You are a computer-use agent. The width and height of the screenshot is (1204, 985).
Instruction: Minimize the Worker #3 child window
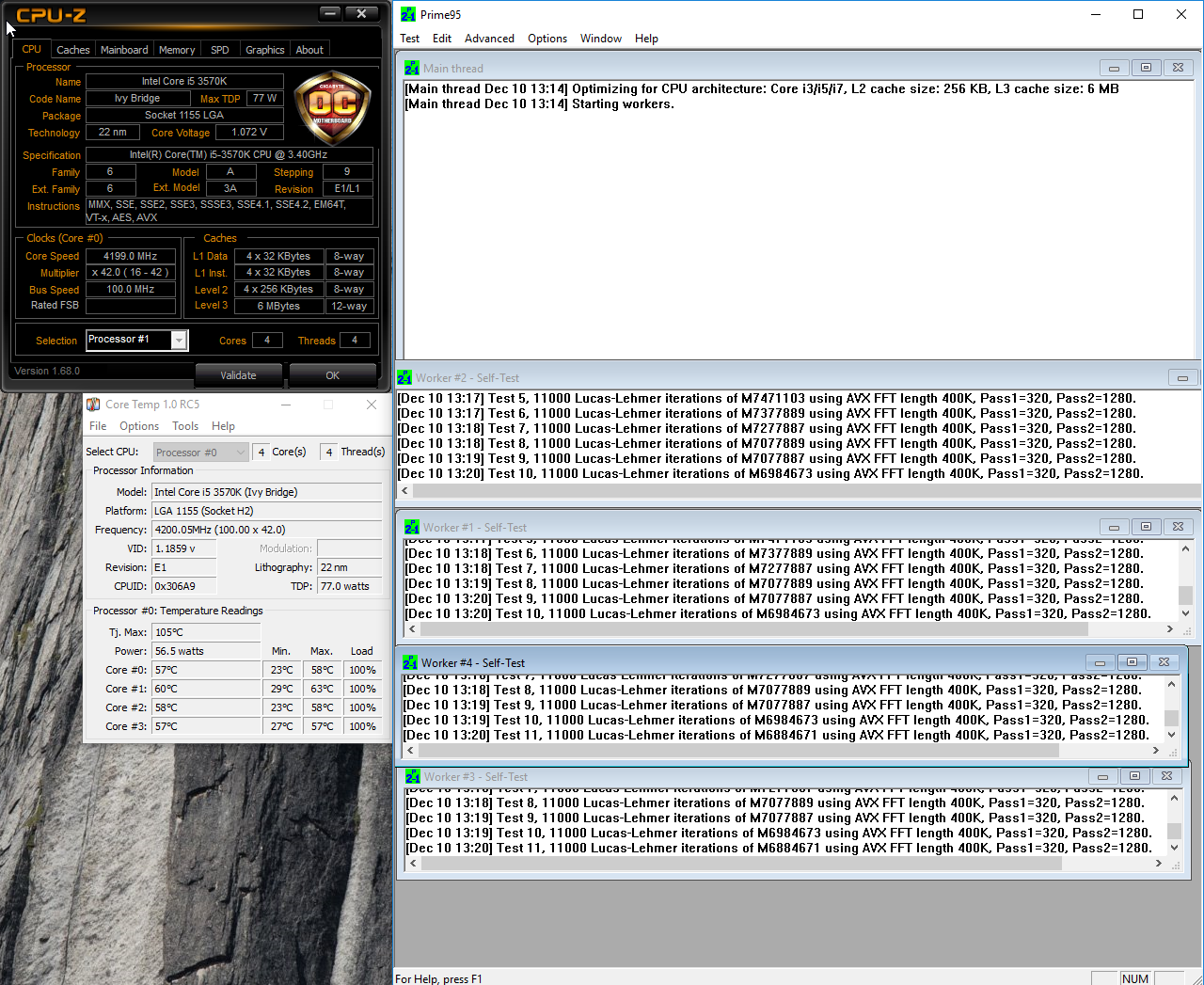(1102, 776)
